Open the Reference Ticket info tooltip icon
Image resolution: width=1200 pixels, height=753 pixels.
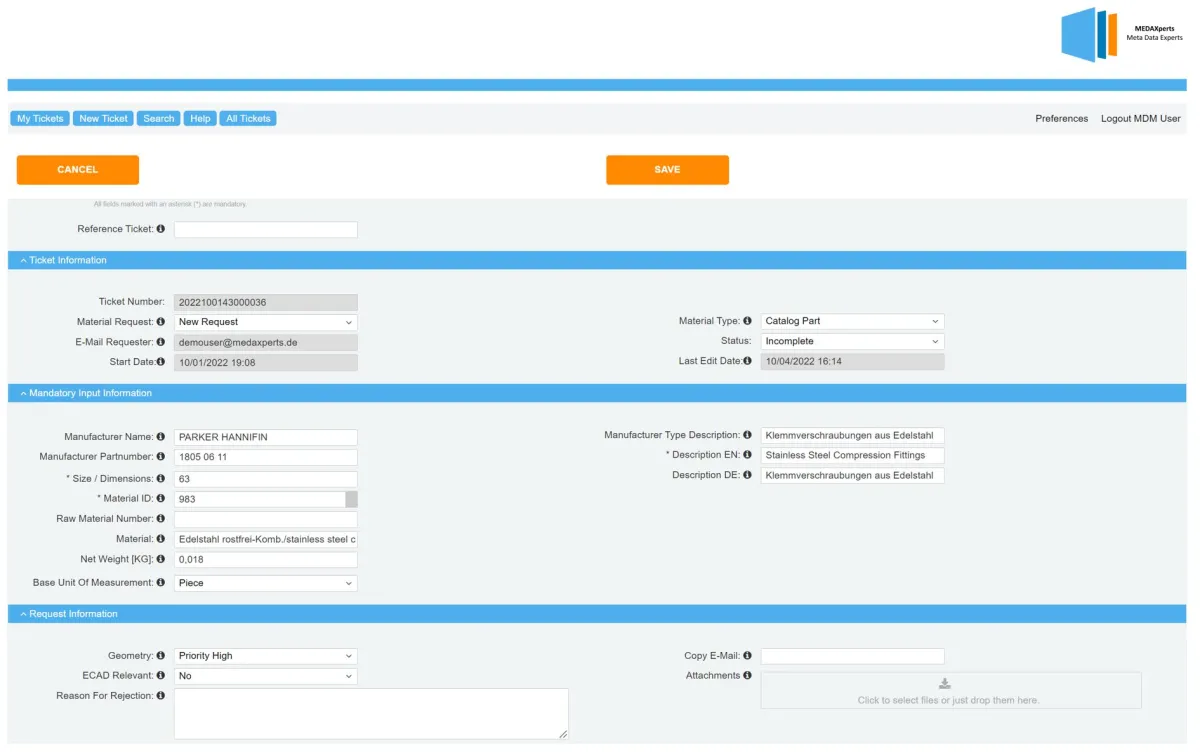coord(160,228)
